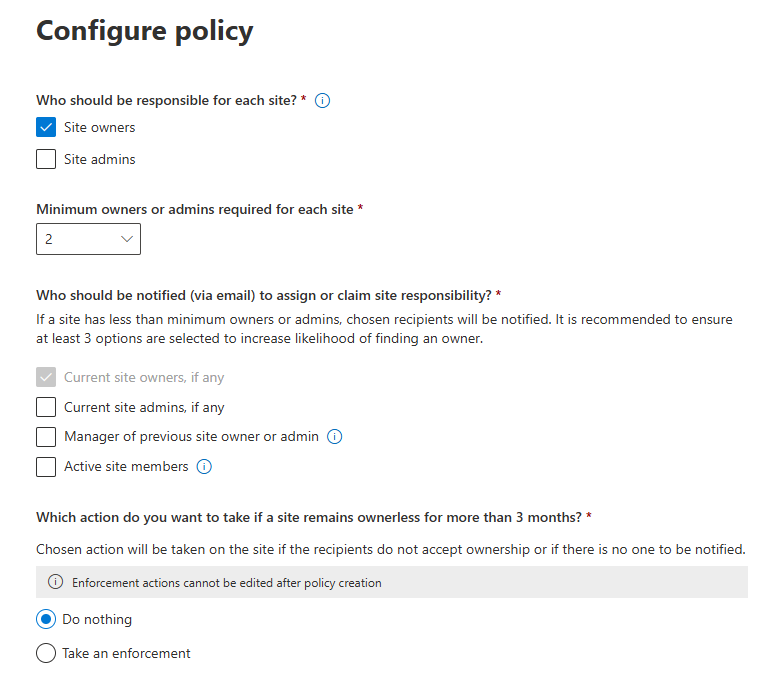Uncheck the Site owners checkbox
Image resolution: width=759 pixels, height=682 pixels.
tap(46, 127)
